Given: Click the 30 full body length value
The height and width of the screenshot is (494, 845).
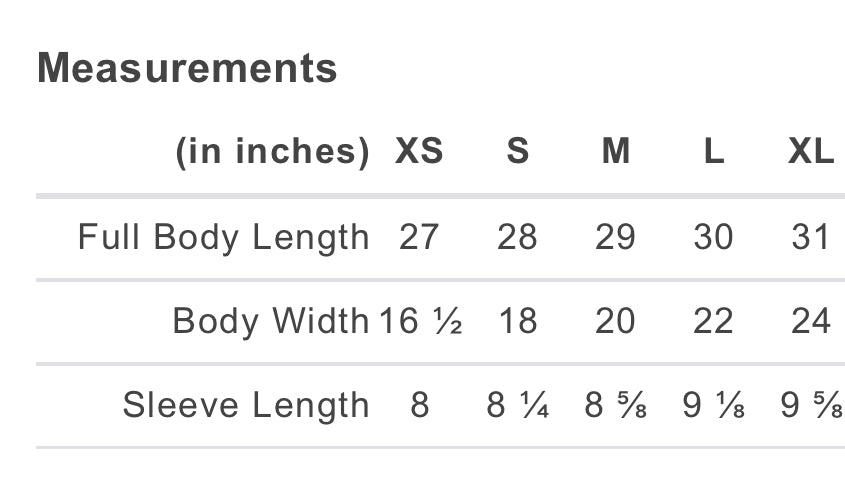Looking at the screenshot, I should tap(714, 237).
